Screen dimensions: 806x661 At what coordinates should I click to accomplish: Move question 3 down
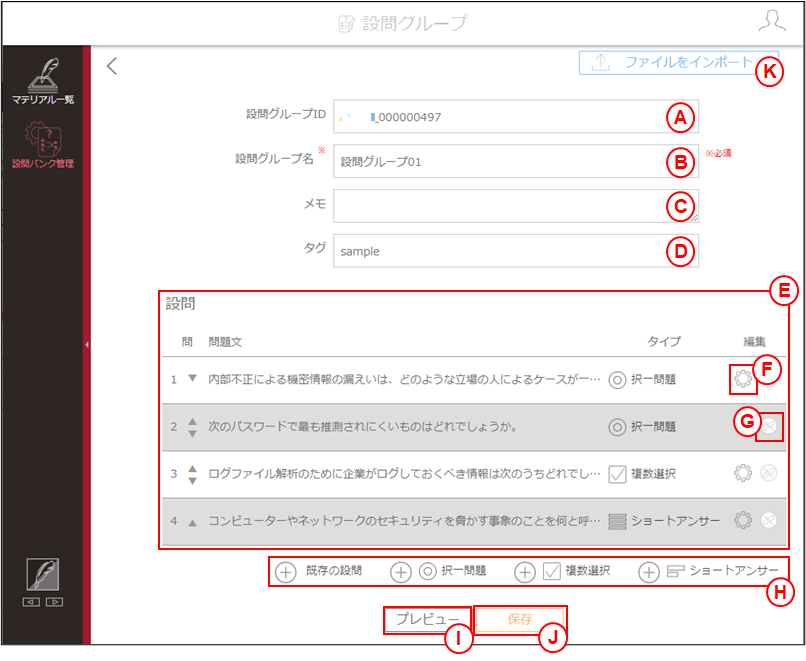tap(193, 482)
